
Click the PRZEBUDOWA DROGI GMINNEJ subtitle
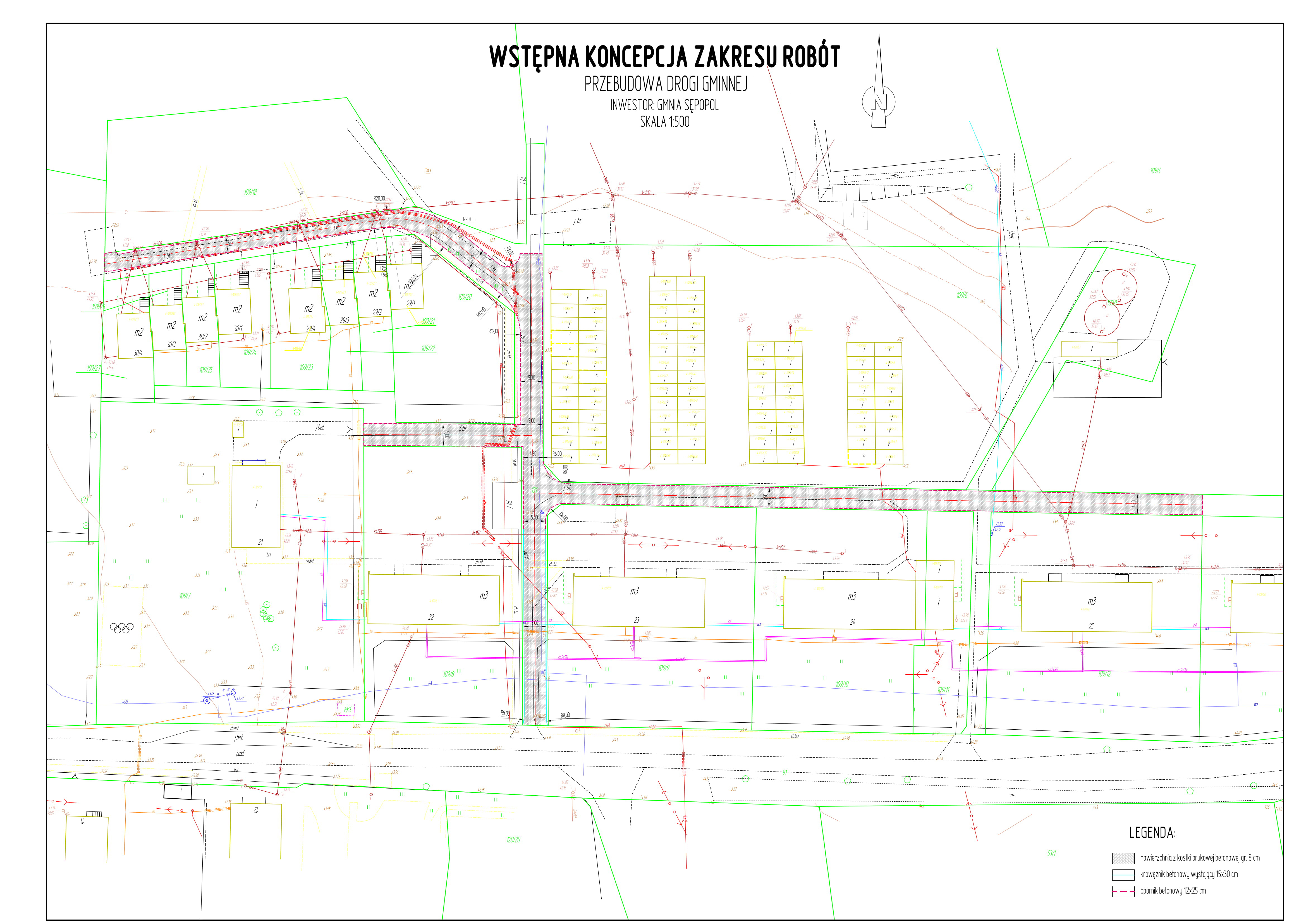point(666,84)
